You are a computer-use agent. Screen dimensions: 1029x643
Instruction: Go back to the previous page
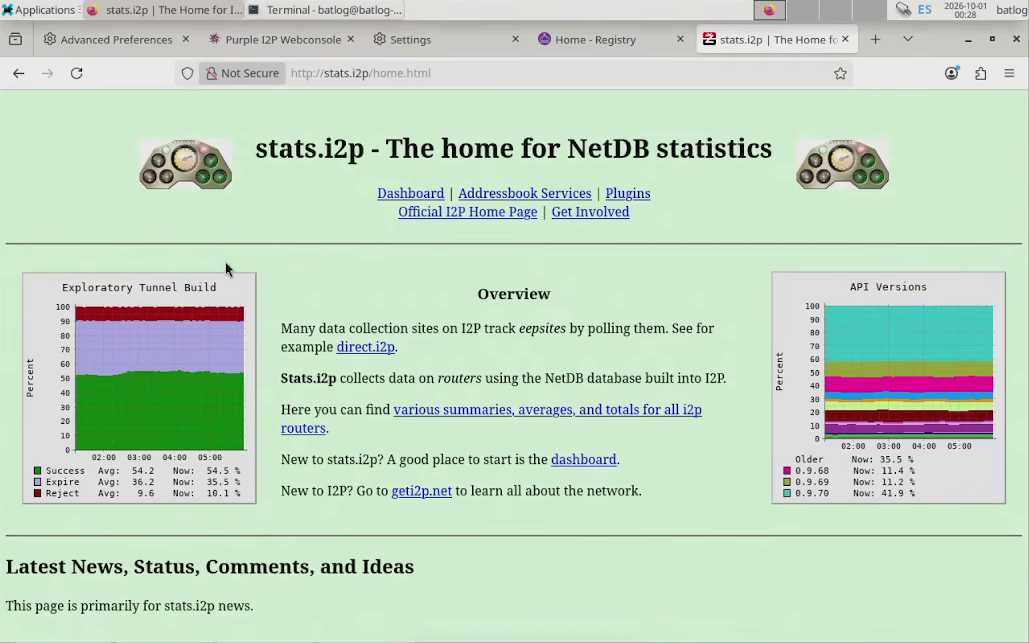[18, 73]
